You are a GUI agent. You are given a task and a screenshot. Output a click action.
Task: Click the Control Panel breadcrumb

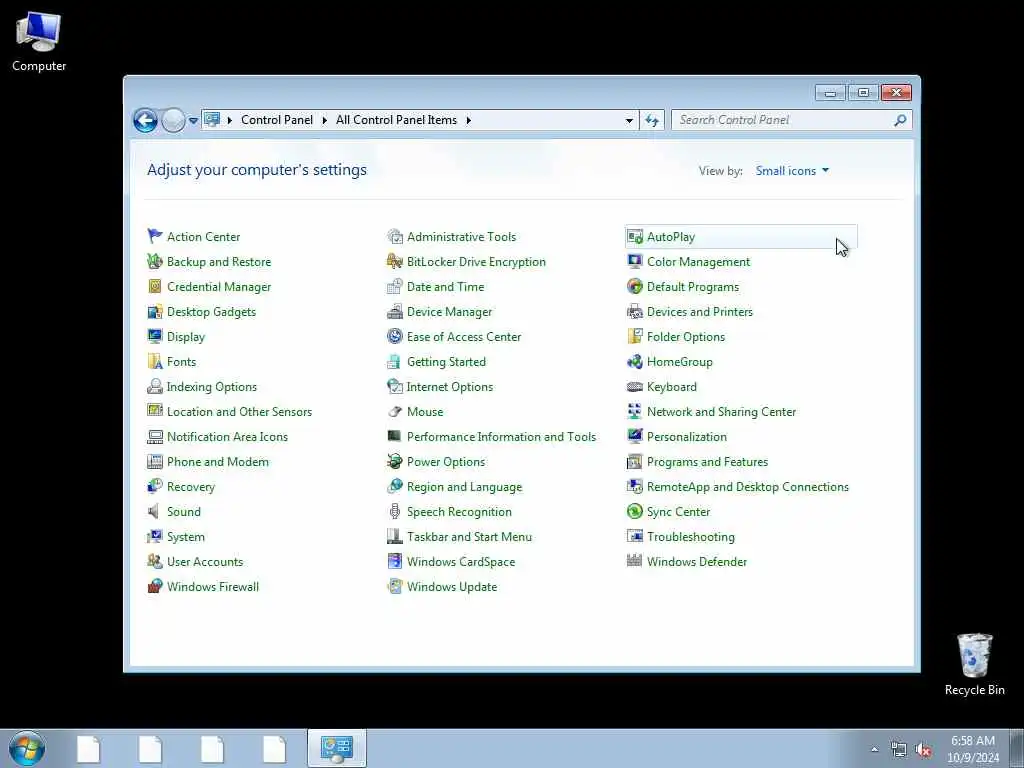point(277,120)
